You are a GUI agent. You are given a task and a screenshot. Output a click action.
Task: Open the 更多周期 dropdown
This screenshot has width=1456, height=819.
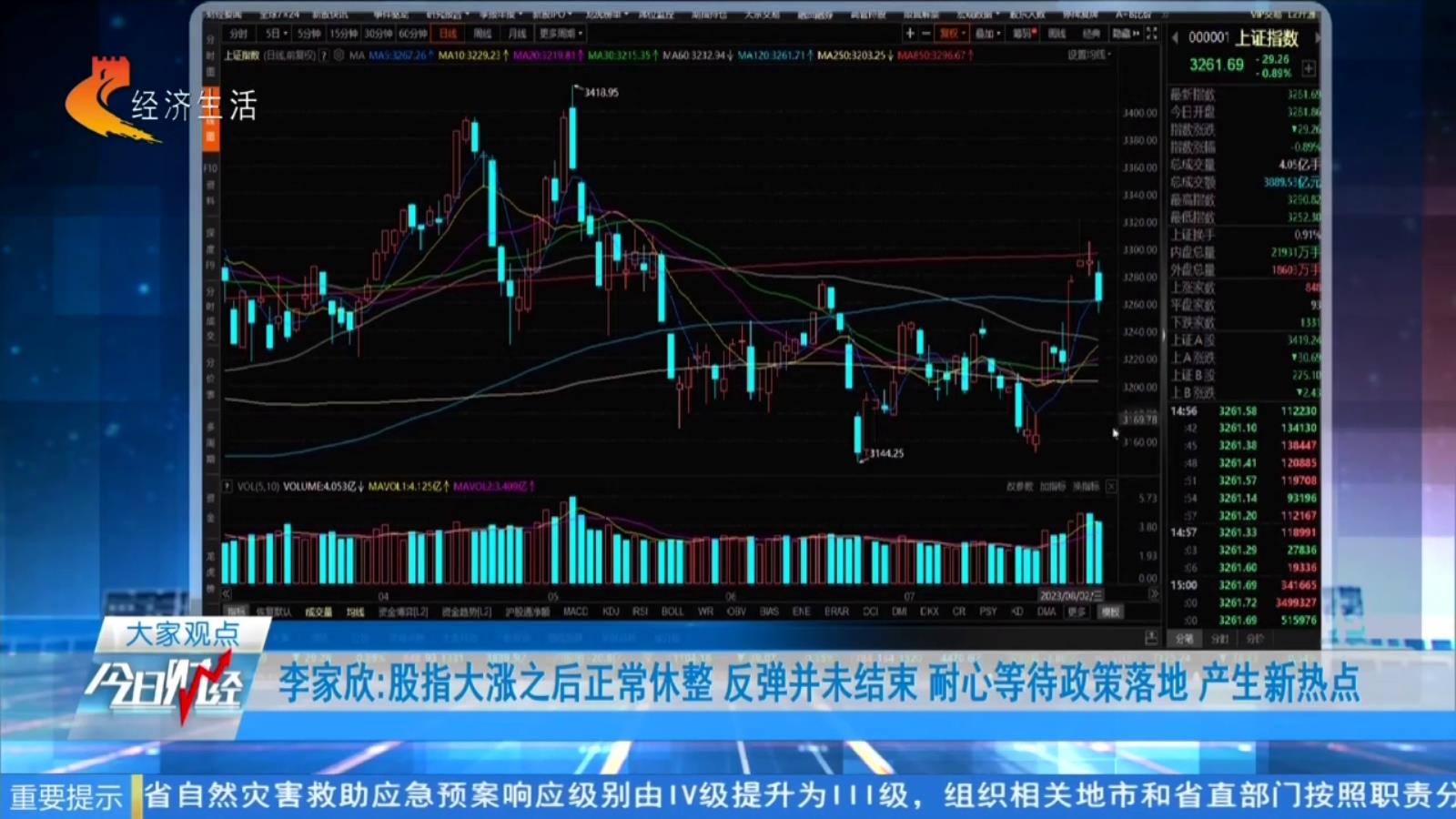point(561,34)
